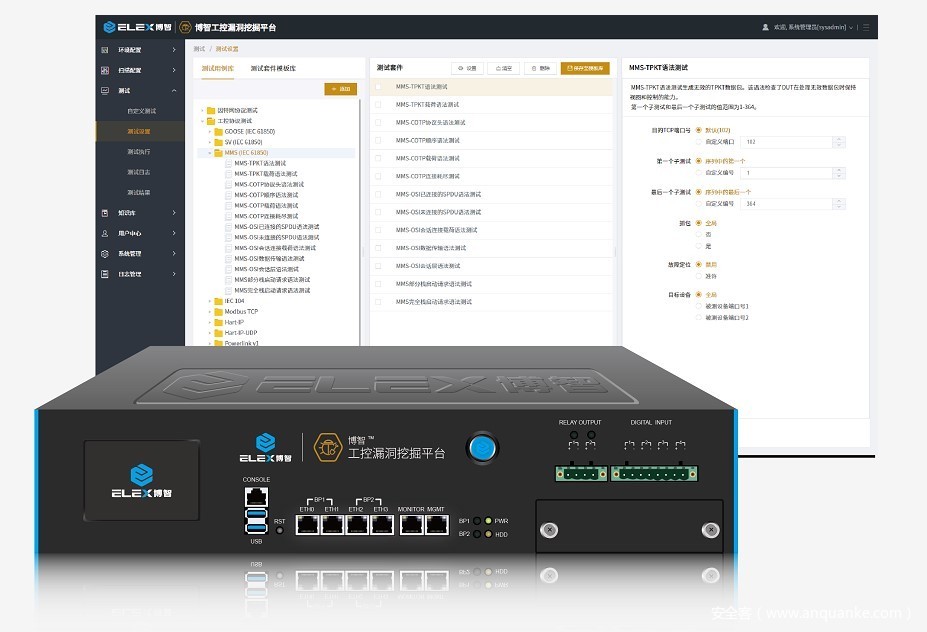
Task: Click the 日志管理 sidebar icon
Action: tap(107, 273)
